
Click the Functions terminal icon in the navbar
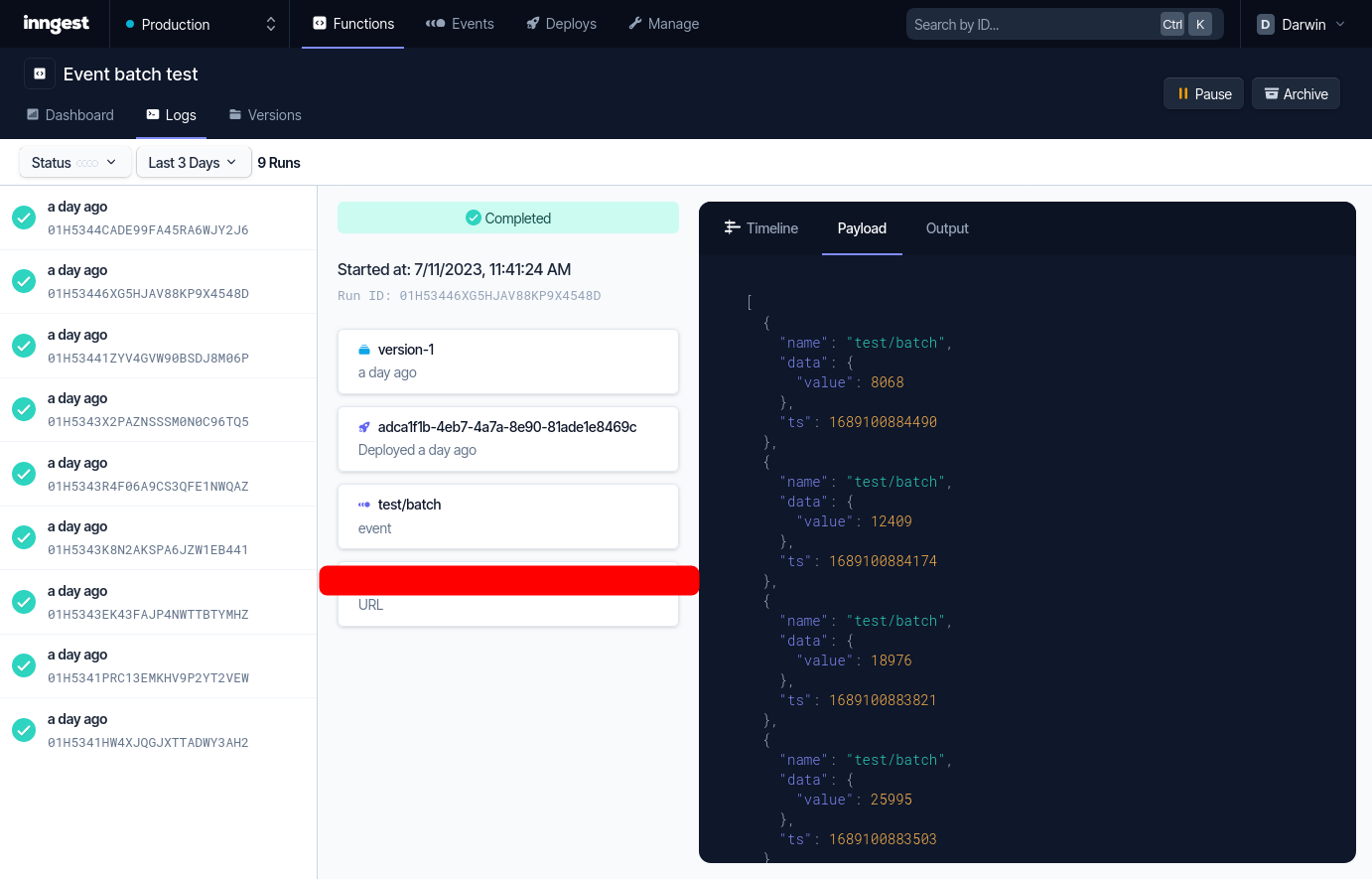320,23
